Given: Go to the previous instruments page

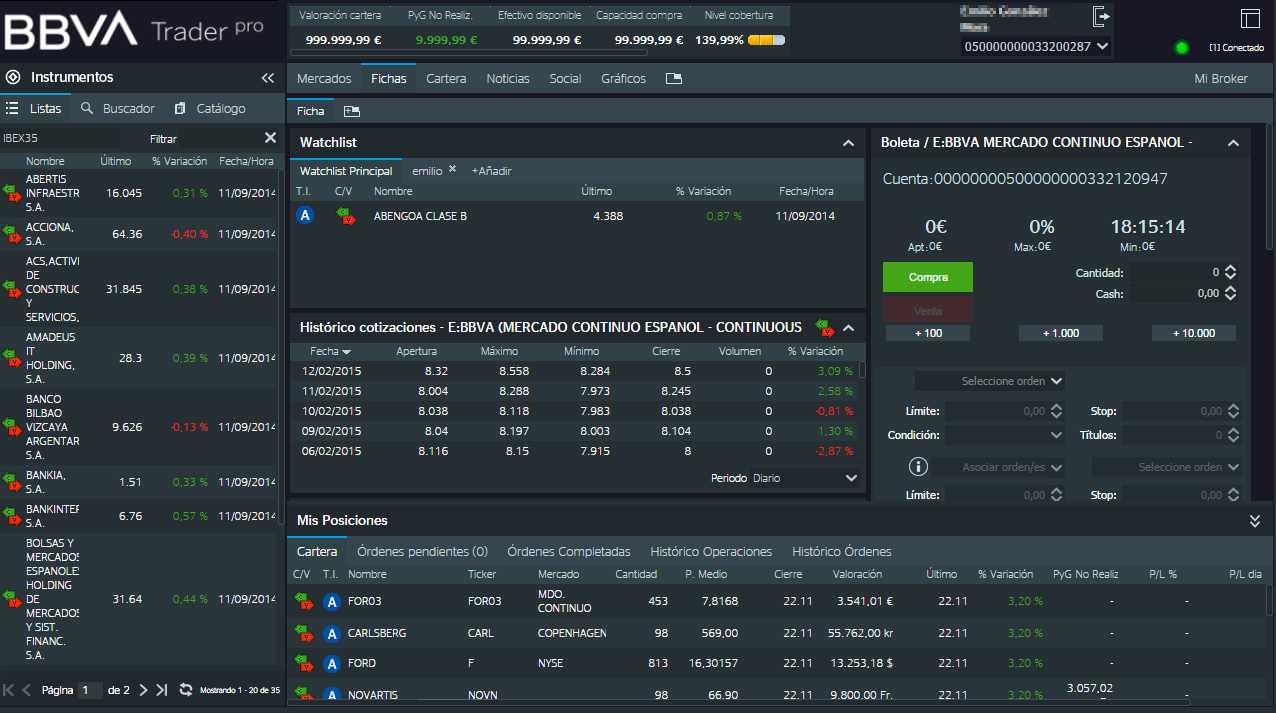Looking at the screenshot, I should tap(27, 690).
